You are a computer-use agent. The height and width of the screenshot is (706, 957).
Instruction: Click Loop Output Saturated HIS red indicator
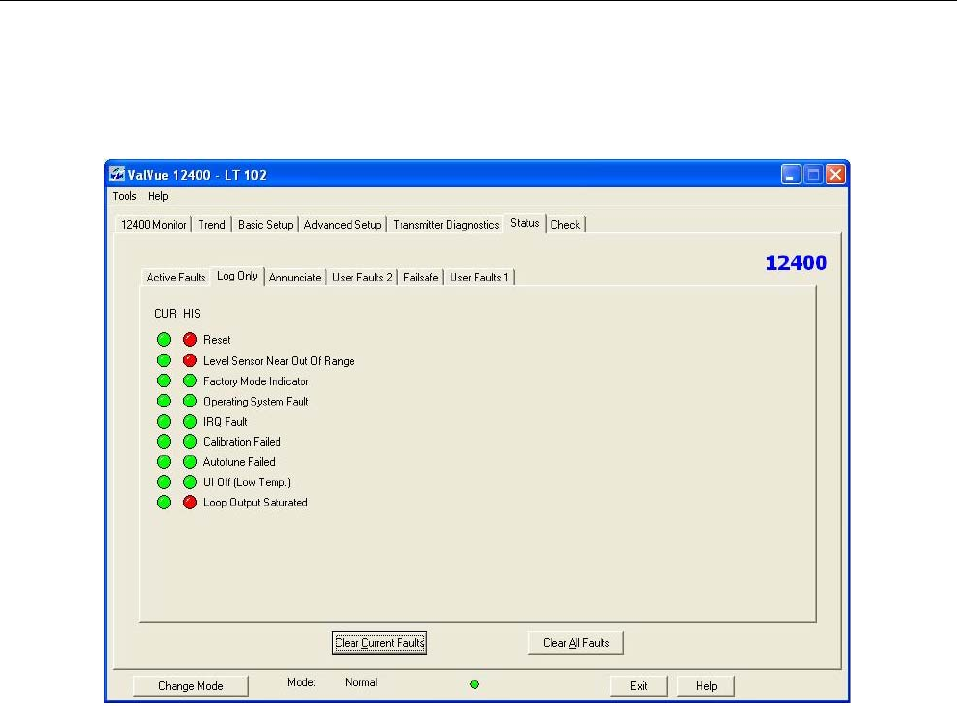point(190,502)
